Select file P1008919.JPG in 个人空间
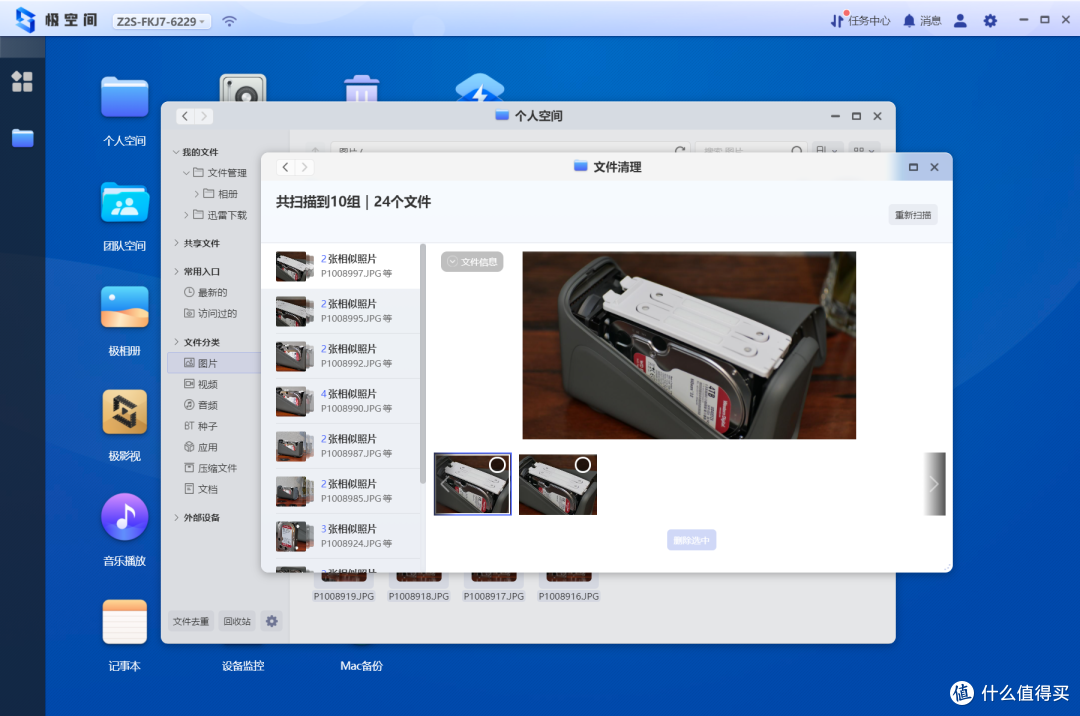1080x716 pixels. pos(344,589)
